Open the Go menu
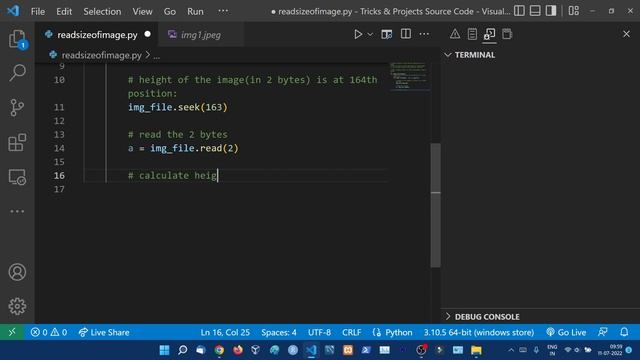The image size is (640, 360). (x=170, y=11)
